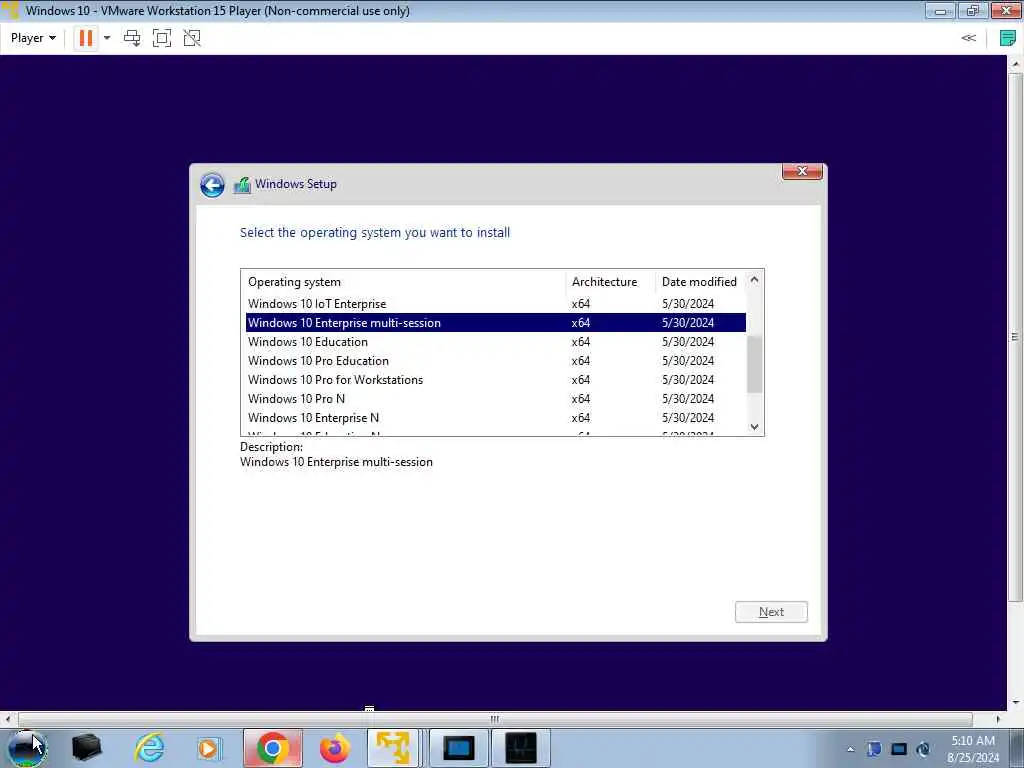Click the Windows Setup installer icon
The width and height of the screenshot is (1024, 768).
[x=242, y=185]
